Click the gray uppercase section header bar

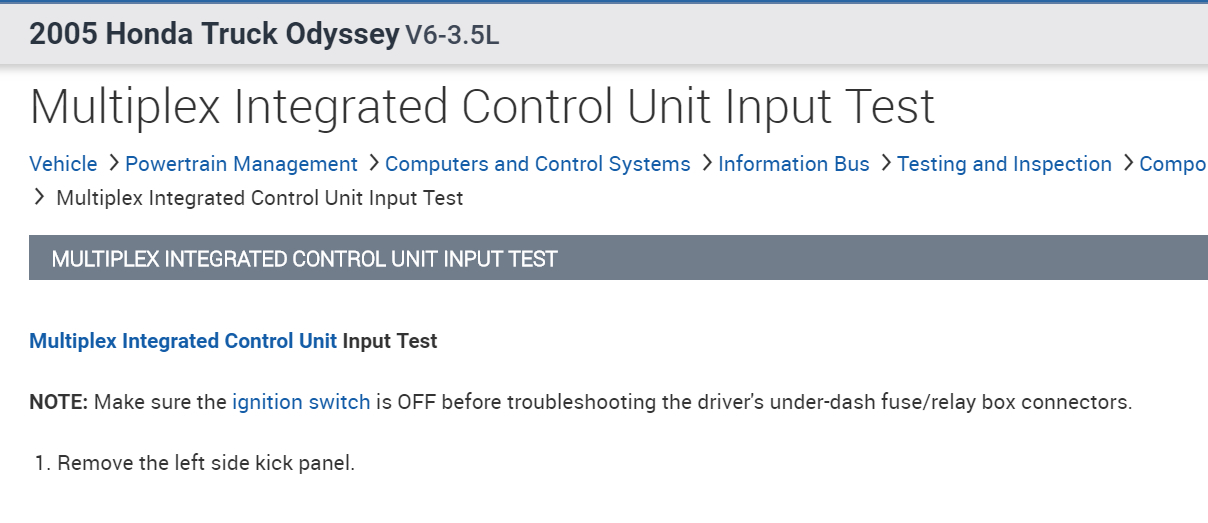[618, 259]
